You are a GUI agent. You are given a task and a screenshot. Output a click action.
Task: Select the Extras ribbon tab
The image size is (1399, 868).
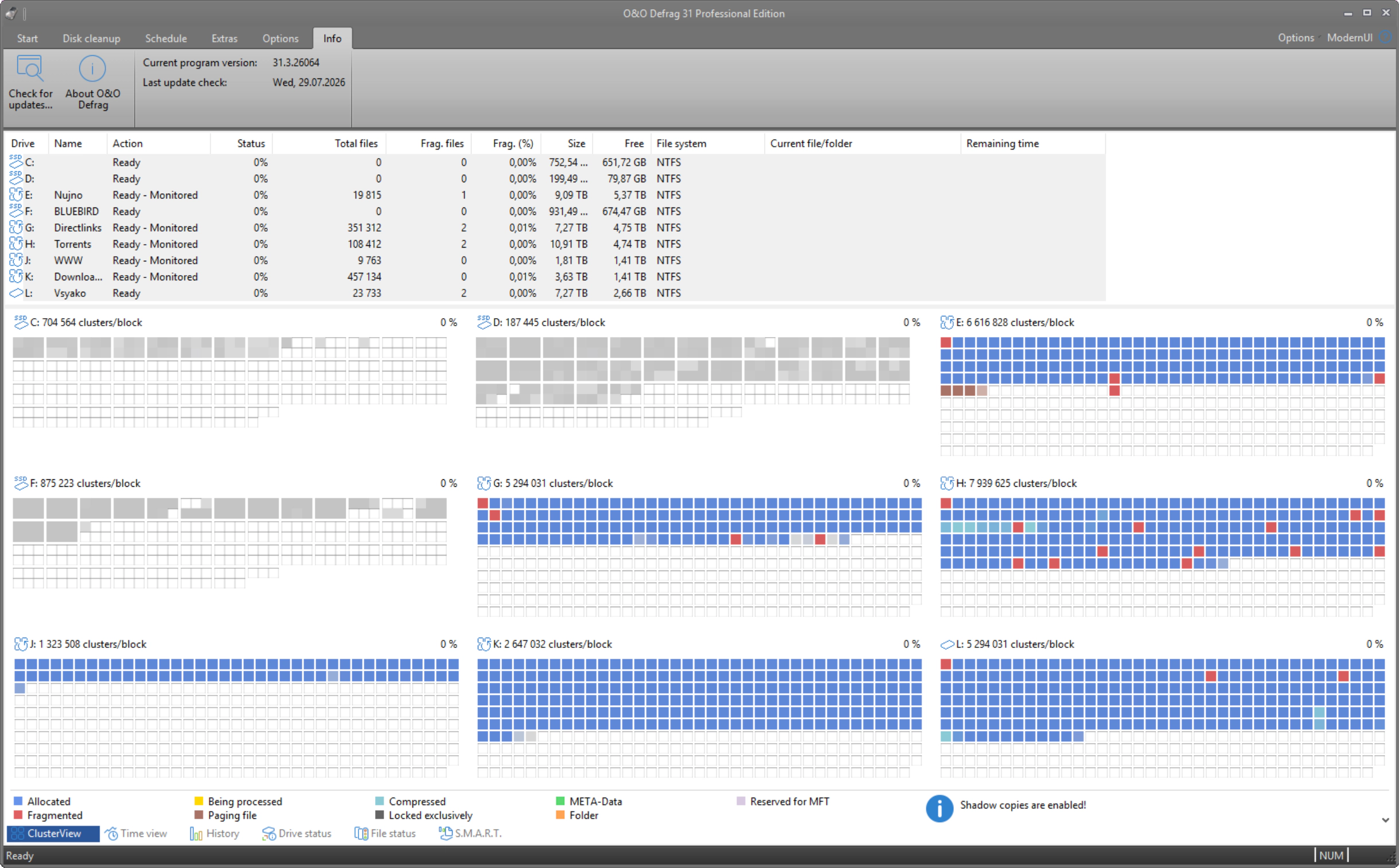(x=224, y=38)
